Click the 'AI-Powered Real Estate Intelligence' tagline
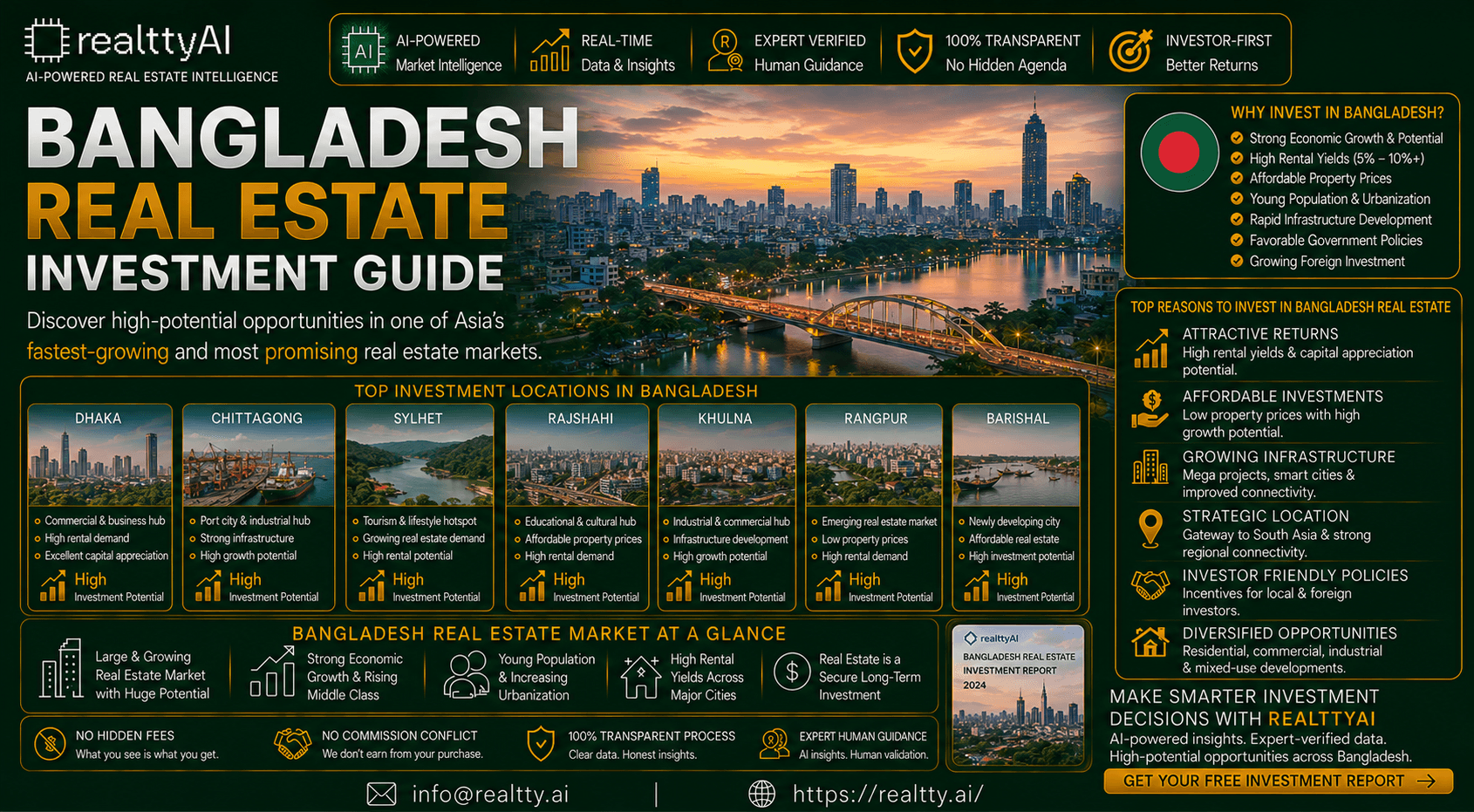This screenshot has height=812, width=1474. (152, 77)
